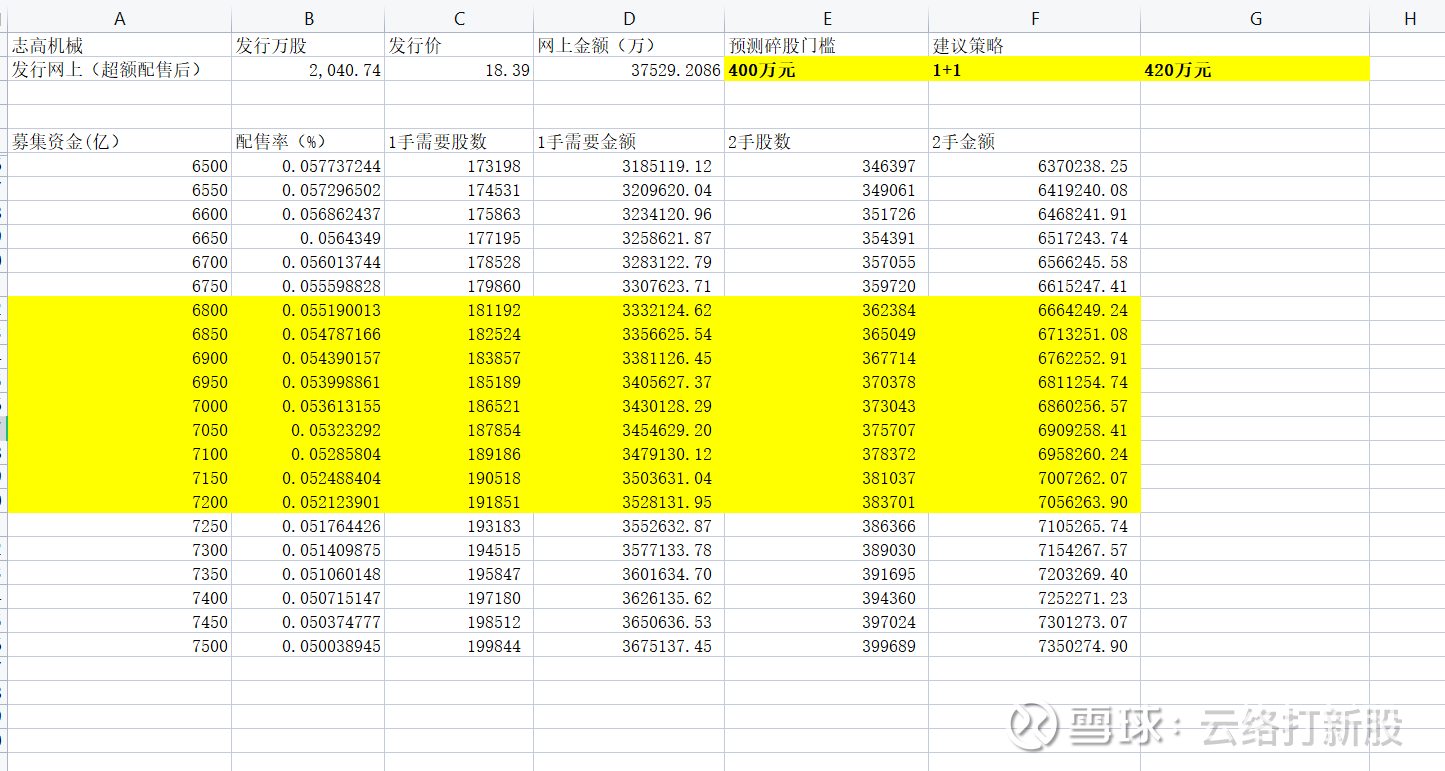The image size is (1445, 771).
Task: Click the highlighted 1+1 strategy cell
Action: click(x=1035, y=69)
